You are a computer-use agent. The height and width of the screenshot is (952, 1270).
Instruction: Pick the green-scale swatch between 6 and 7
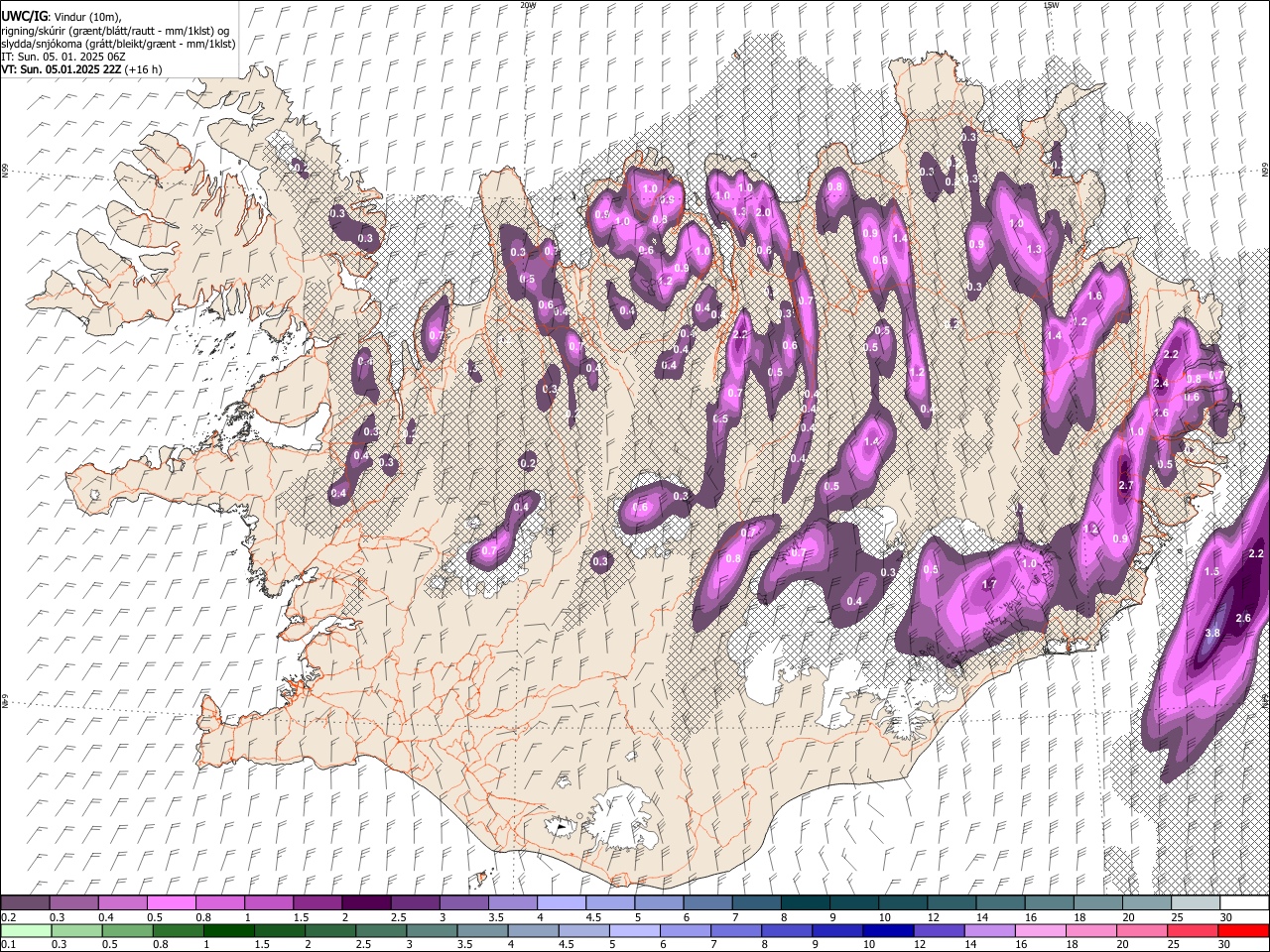686,930
